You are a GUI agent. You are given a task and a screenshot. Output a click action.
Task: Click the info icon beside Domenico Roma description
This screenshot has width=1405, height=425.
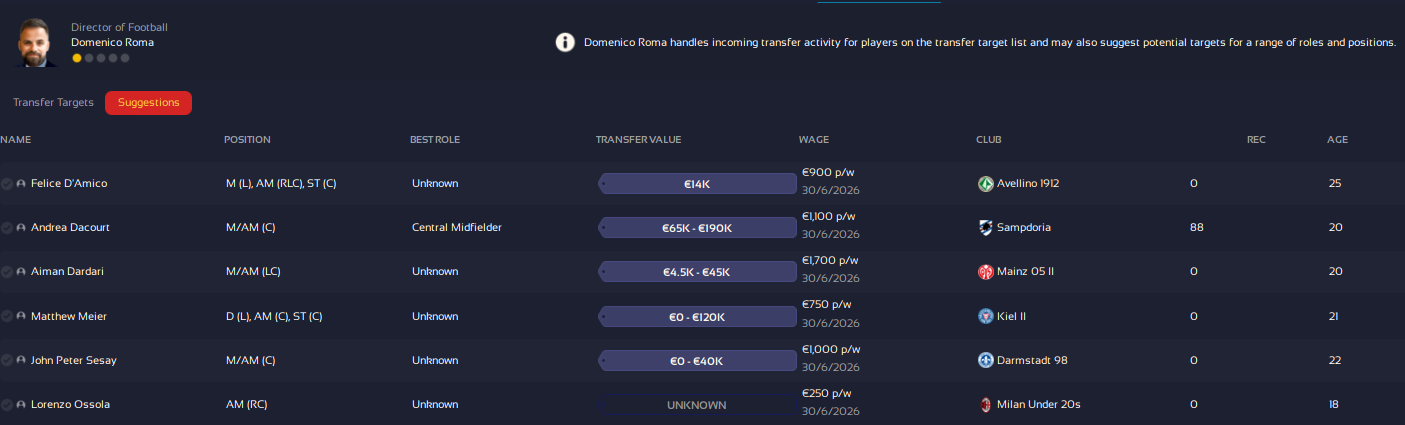(565, 43)
